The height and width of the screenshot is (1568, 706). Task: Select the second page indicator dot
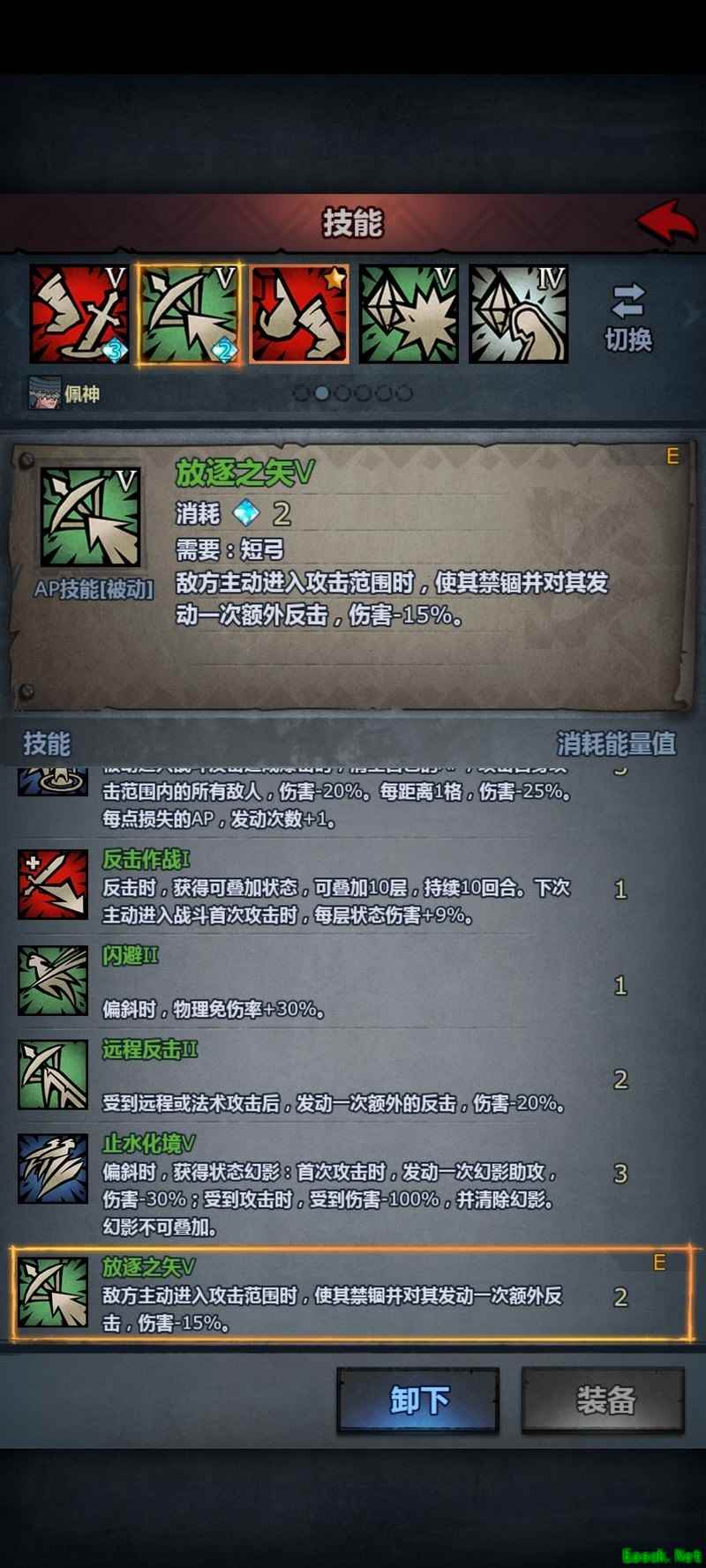pos(322,393)
